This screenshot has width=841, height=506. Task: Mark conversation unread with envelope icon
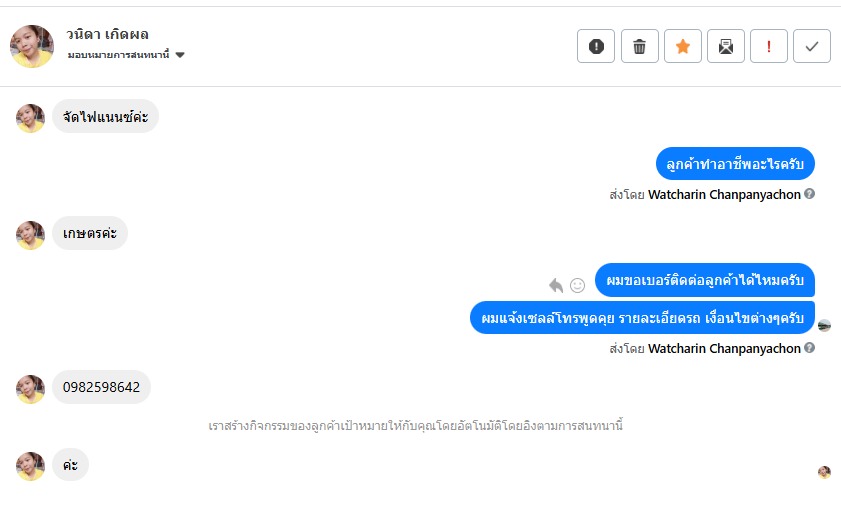click(726, 46)
